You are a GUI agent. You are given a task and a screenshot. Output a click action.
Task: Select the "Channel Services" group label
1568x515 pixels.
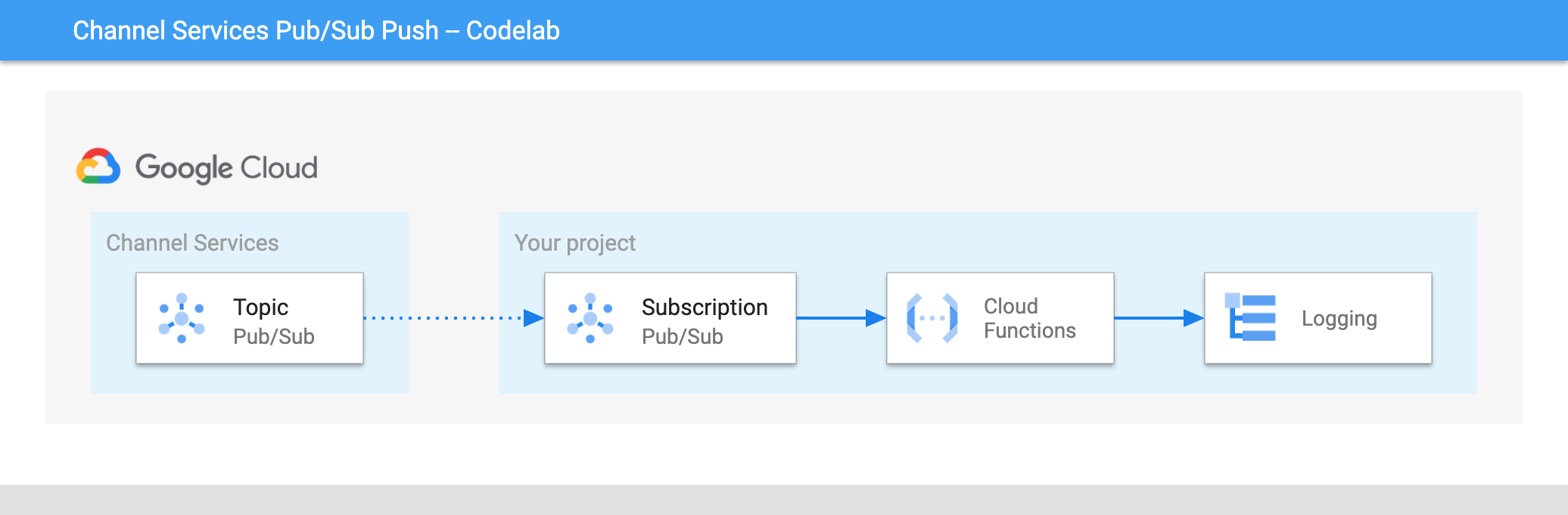click(192, 242)
